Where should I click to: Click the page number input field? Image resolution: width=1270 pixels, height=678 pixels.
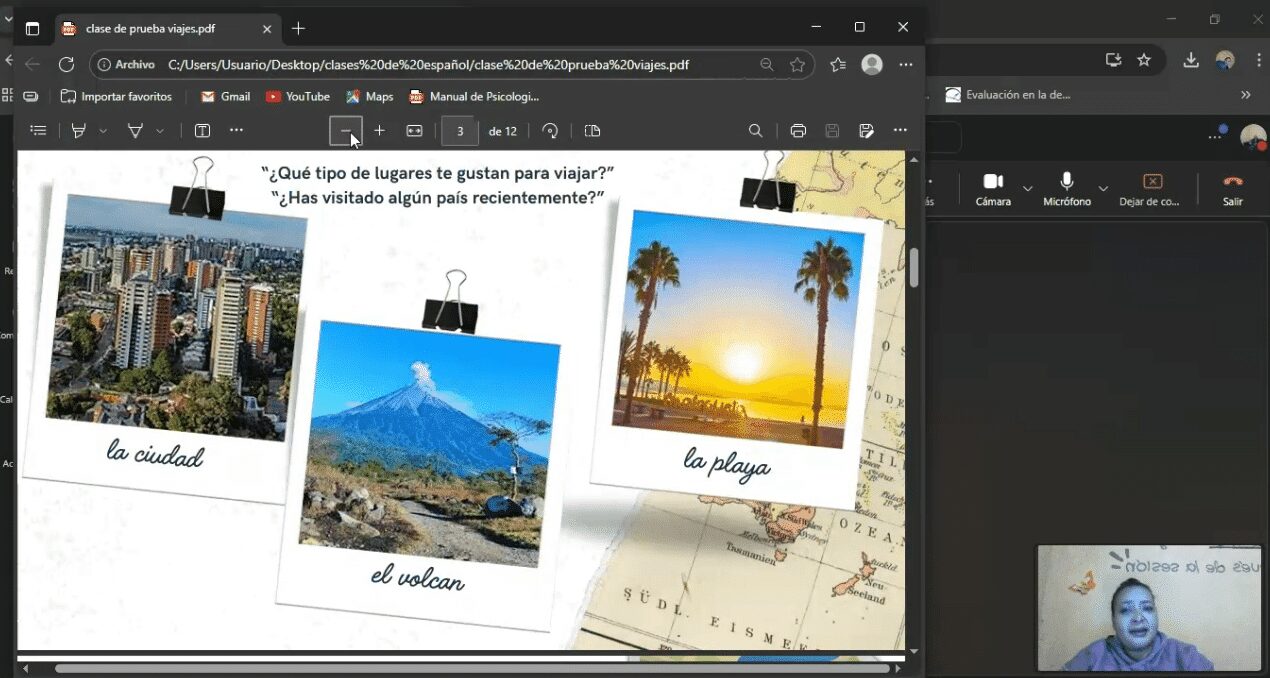(x=460, y=131)
